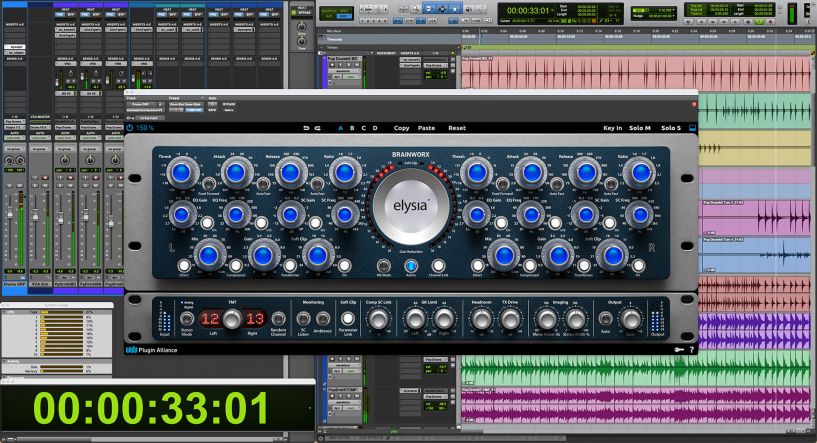Select settings bank C
The height and width of the screenshot is (443, 817).
tap(364, 128)
